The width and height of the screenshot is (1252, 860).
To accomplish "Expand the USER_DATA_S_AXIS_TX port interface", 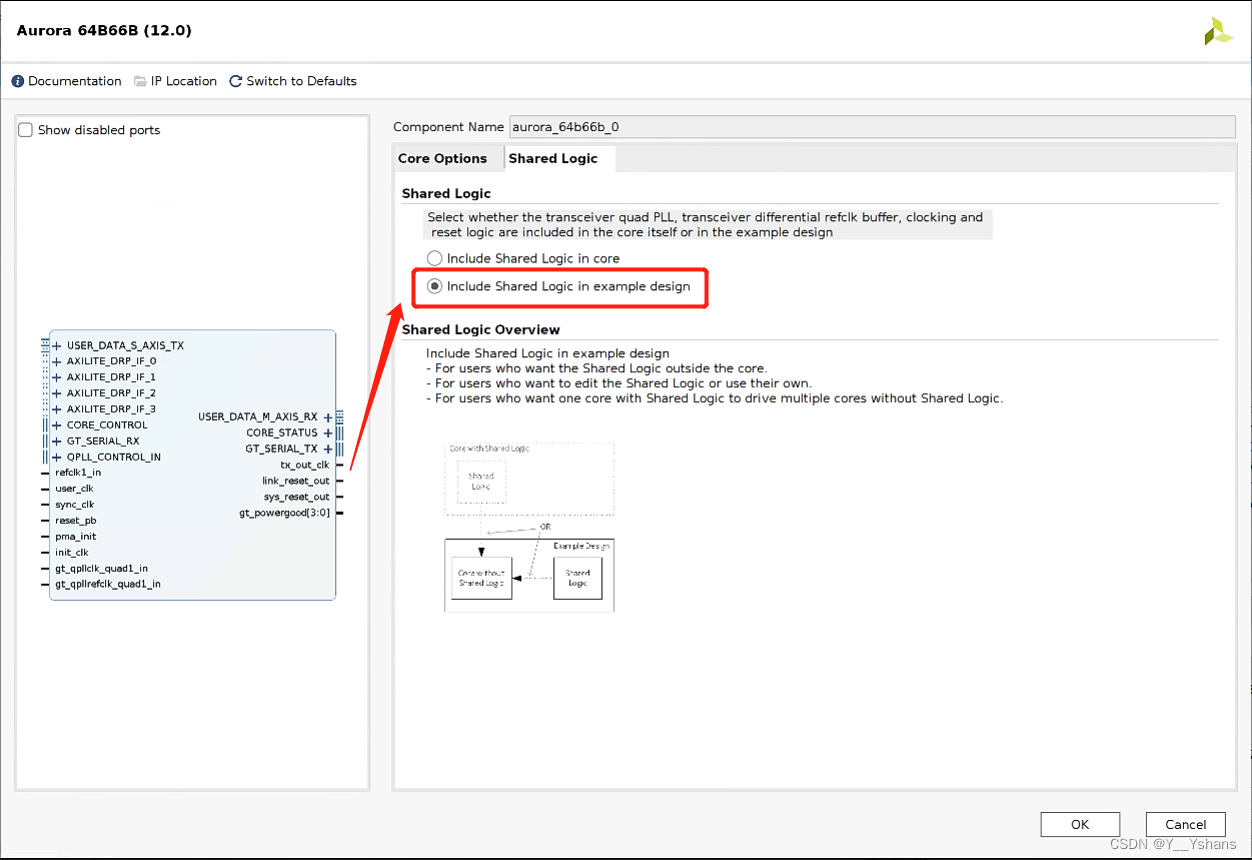I will point(57,345).
